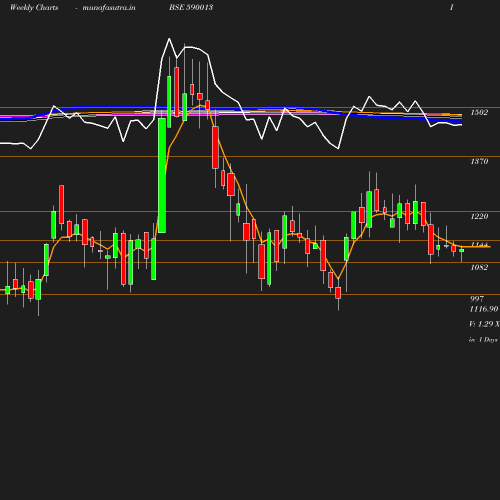Click the 997 price axis label
Image resolution: width=500 pixels, height=500 pixels.
pos(477,299)
